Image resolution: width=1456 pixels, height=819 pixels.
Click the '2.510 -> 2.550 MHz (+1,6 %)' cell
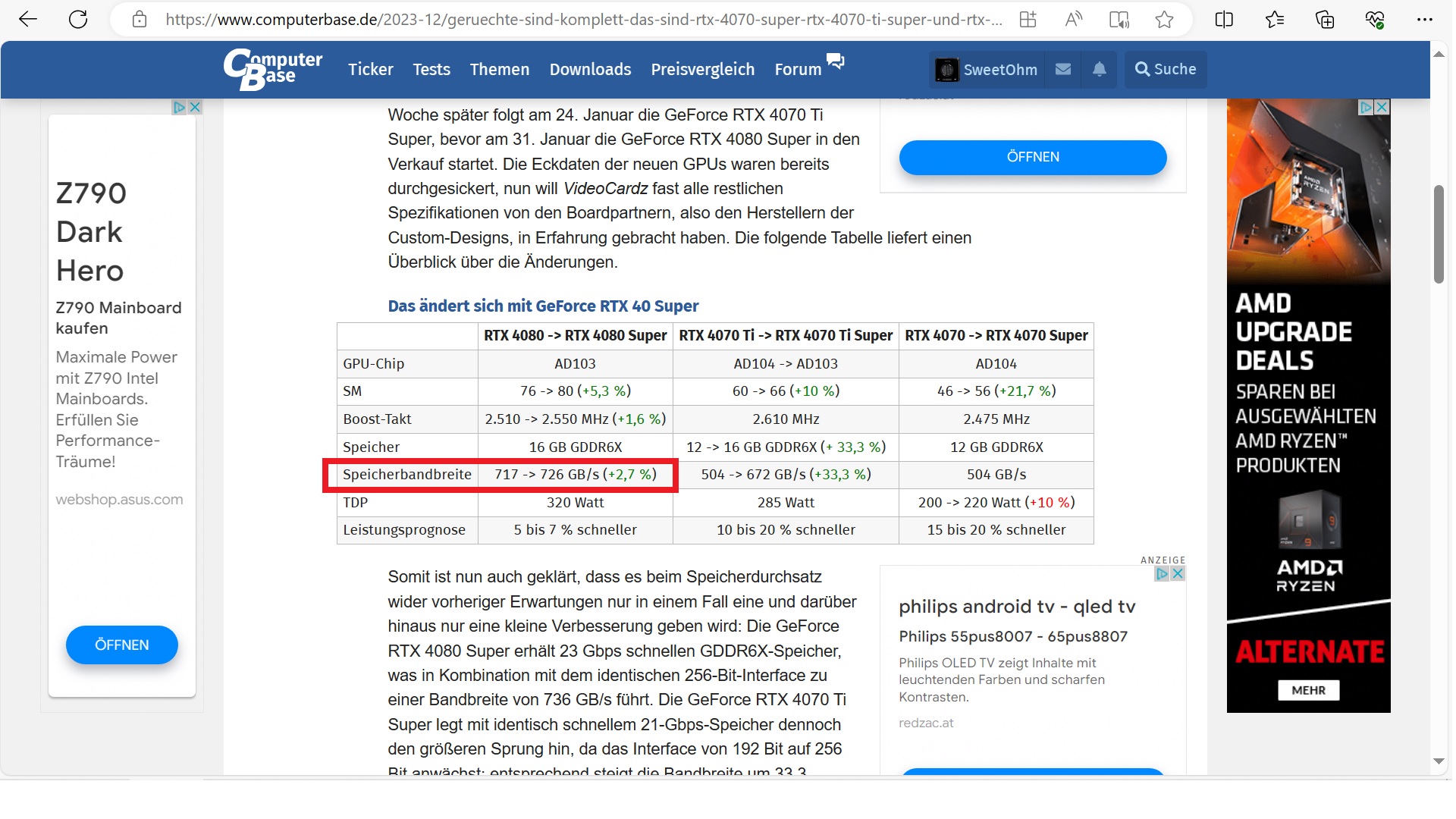tap(576, 419)
